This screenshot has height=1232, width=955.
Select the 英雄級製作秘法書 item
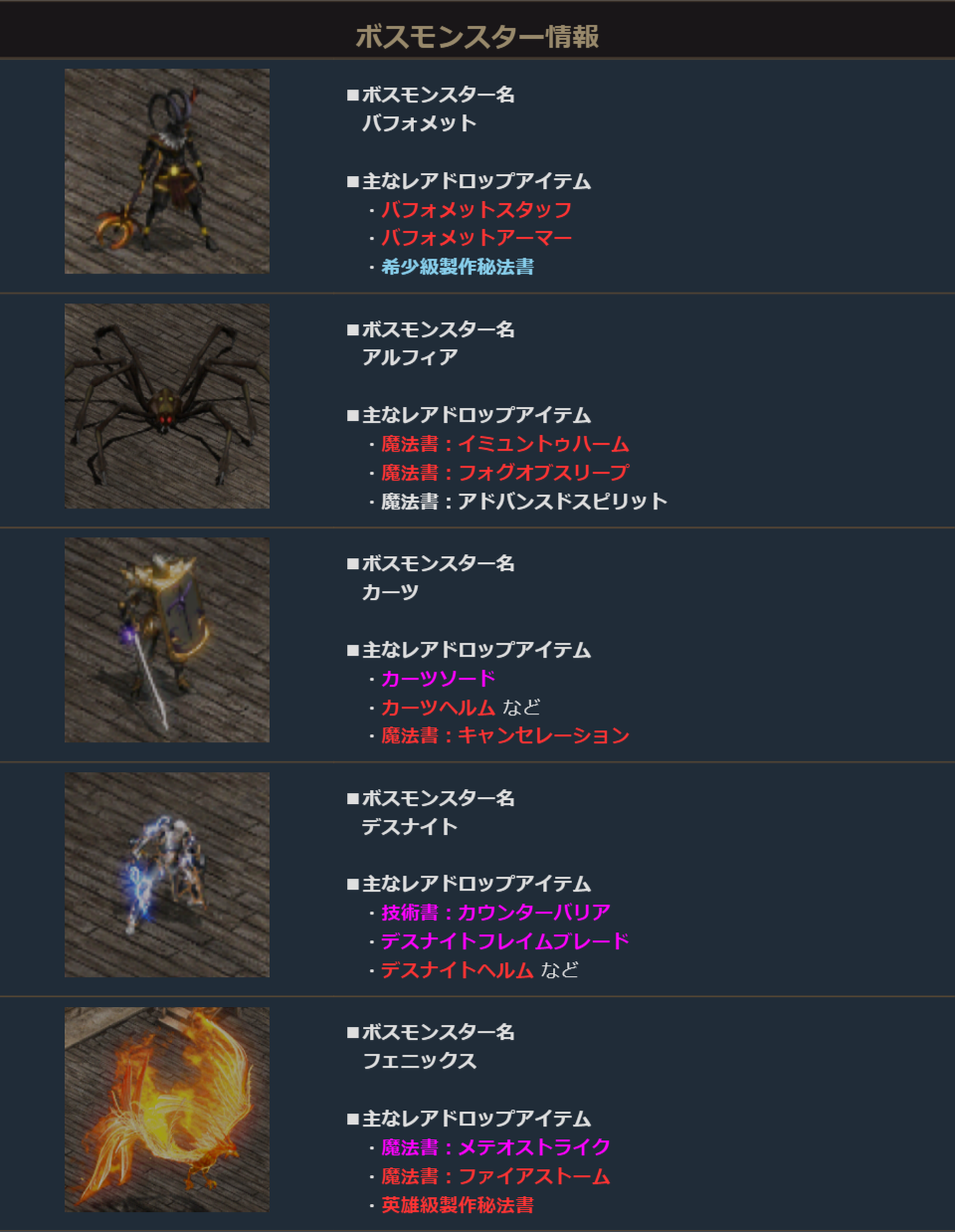[x=458, y=1205]
